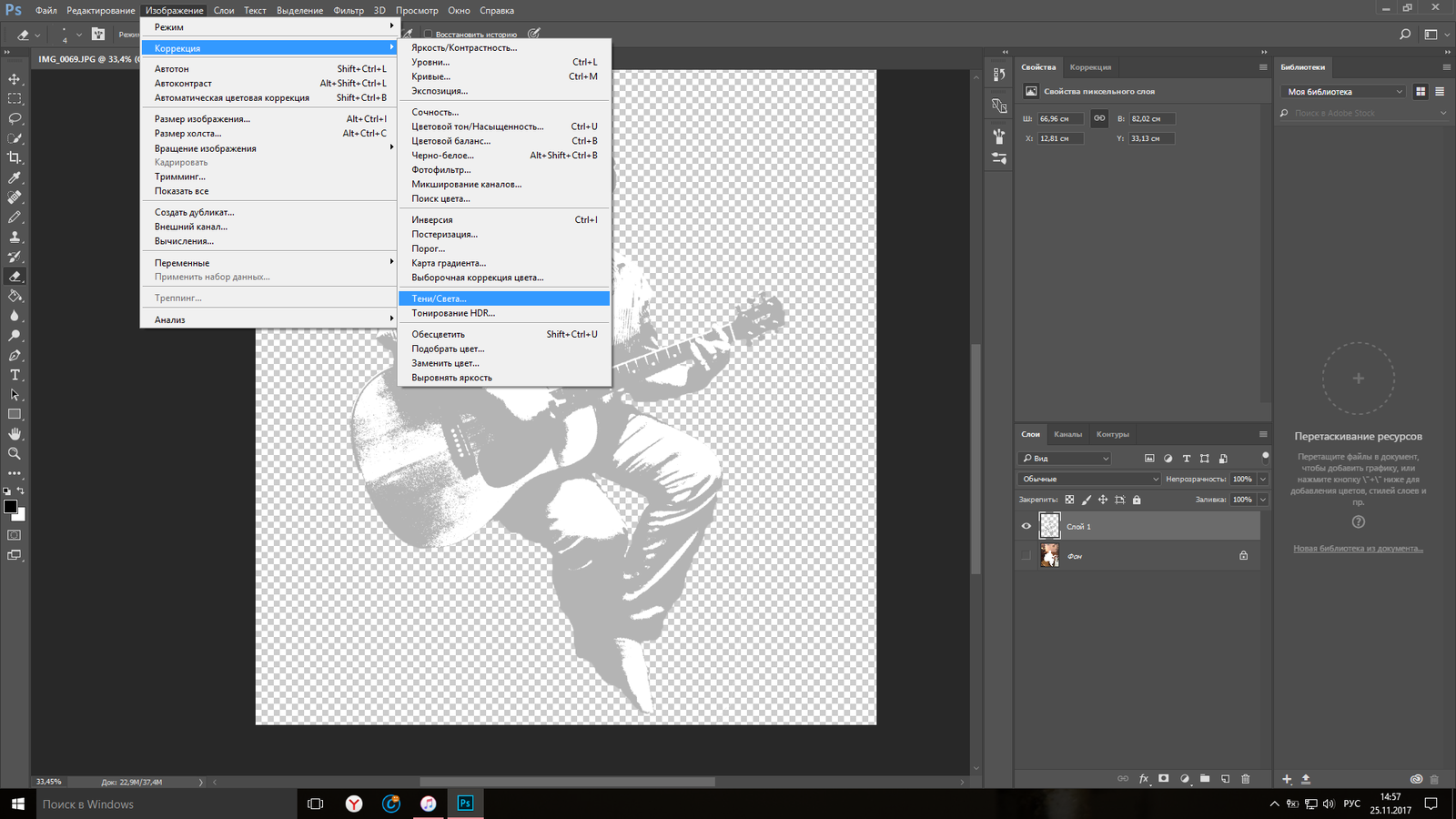The height and width of the screenshot is (819, 1456).
Task: Open the History panel icon
Action: pyautogui.click(x=999, y=75)
